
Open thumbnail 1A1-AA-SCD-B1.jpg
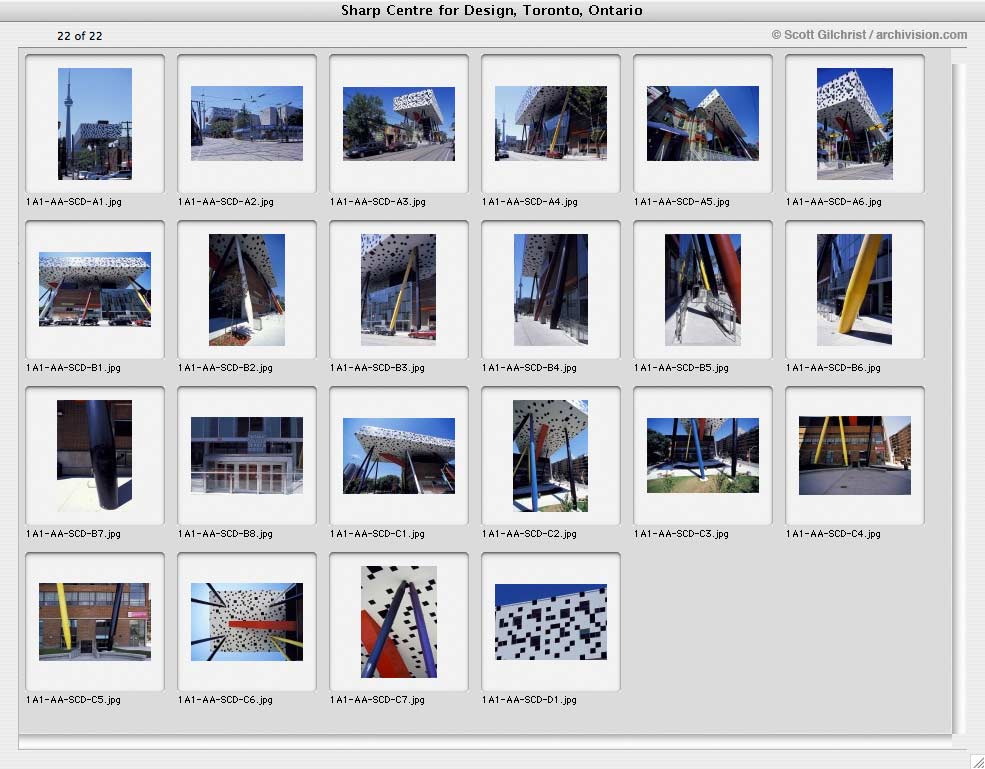tap(95, 290)
